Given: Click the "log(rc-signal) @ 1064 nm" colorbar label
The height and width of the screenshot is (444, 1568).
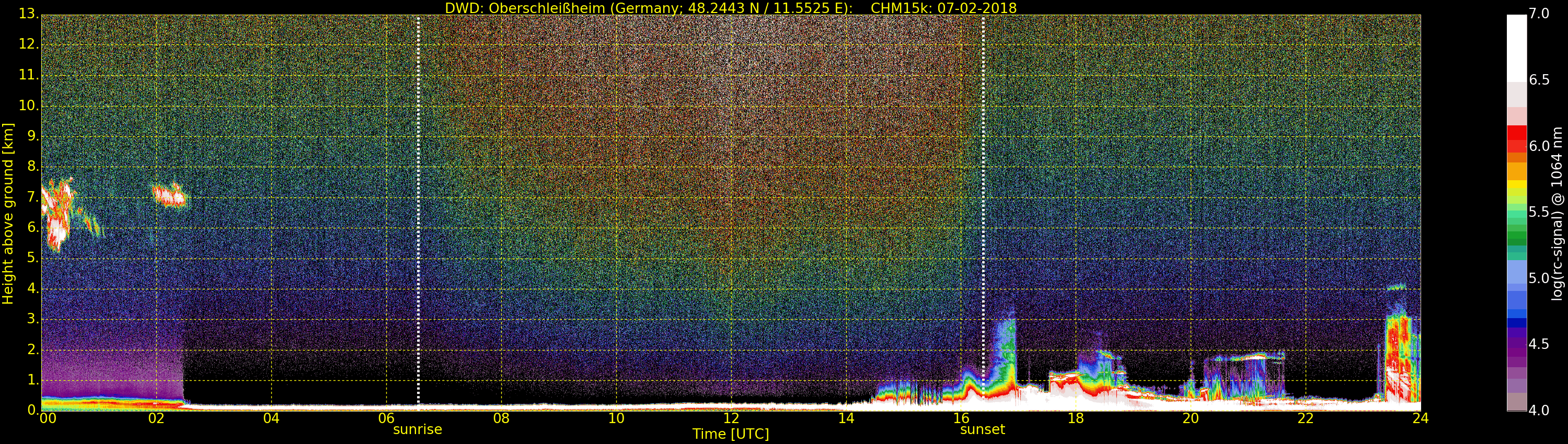Looking at the screenshot, I should point(1557,213).
